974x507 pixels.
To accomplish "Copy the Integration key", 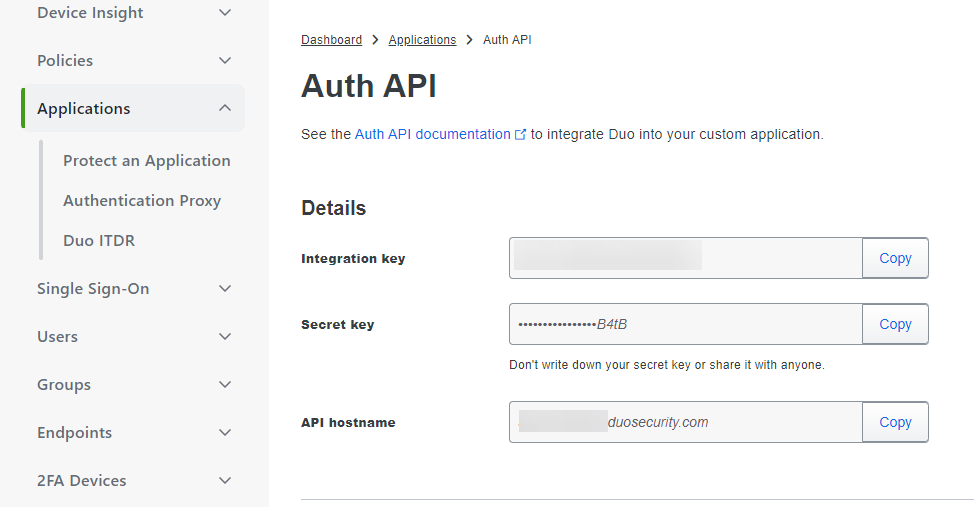I will click(895, 258).
